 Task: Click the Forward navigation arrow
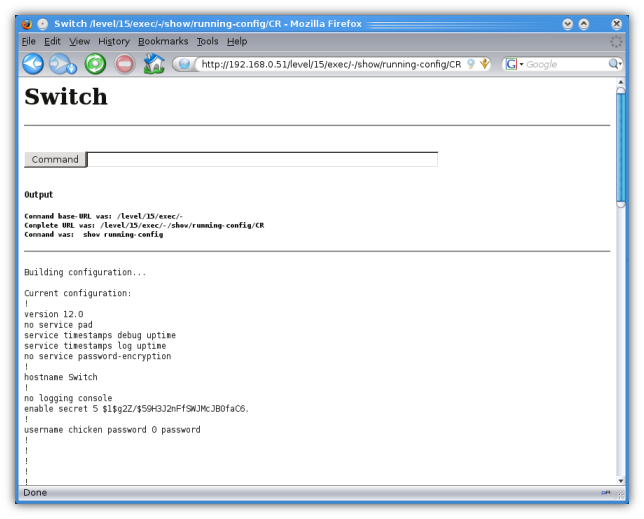click(60, 64)
